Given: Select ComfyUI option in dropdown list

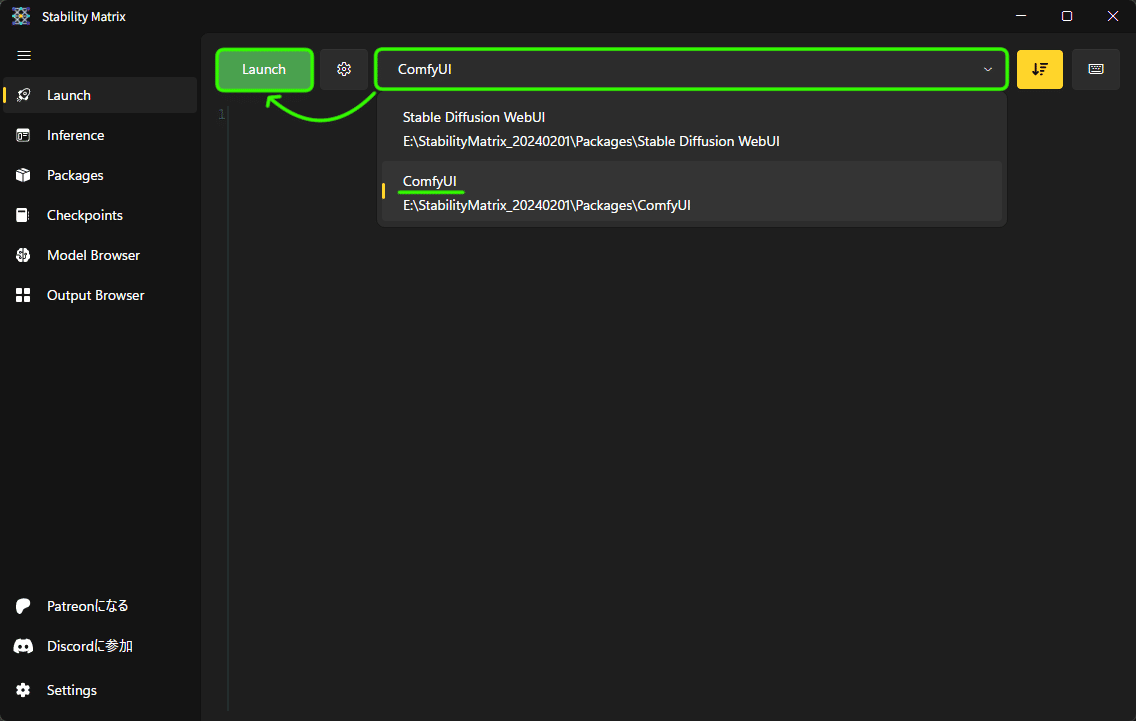Looking at the screenshot, I should coord(691,192).
